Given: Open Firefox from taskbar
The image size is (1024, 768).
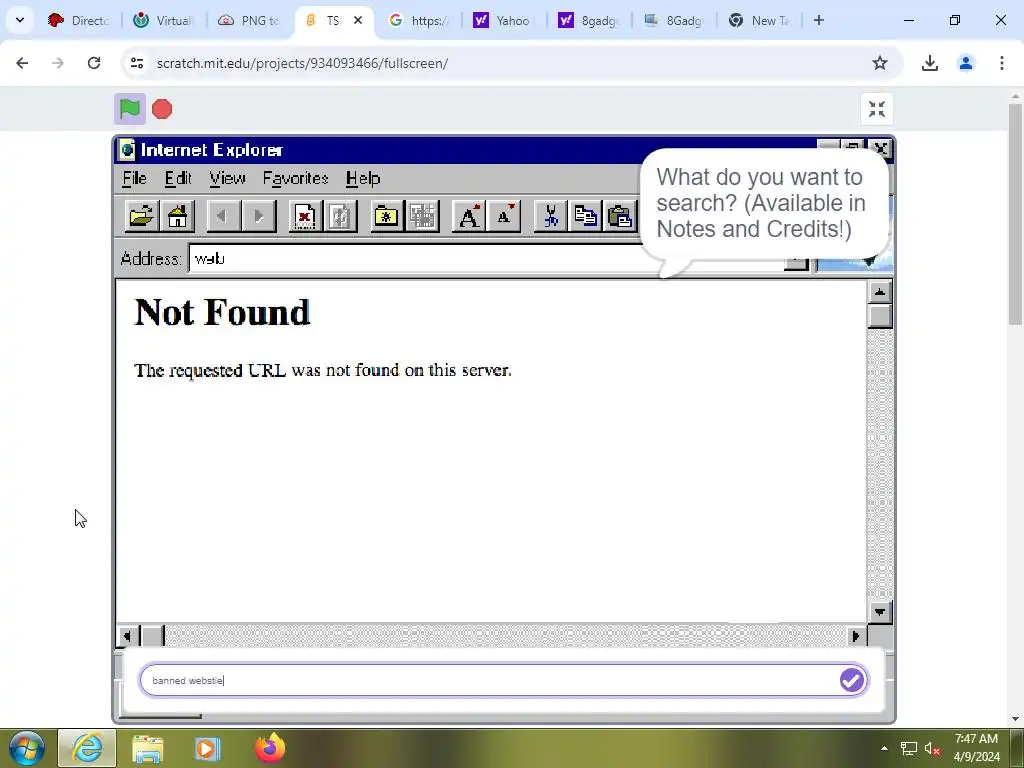Looking at the screenshot, I should 269,748.
